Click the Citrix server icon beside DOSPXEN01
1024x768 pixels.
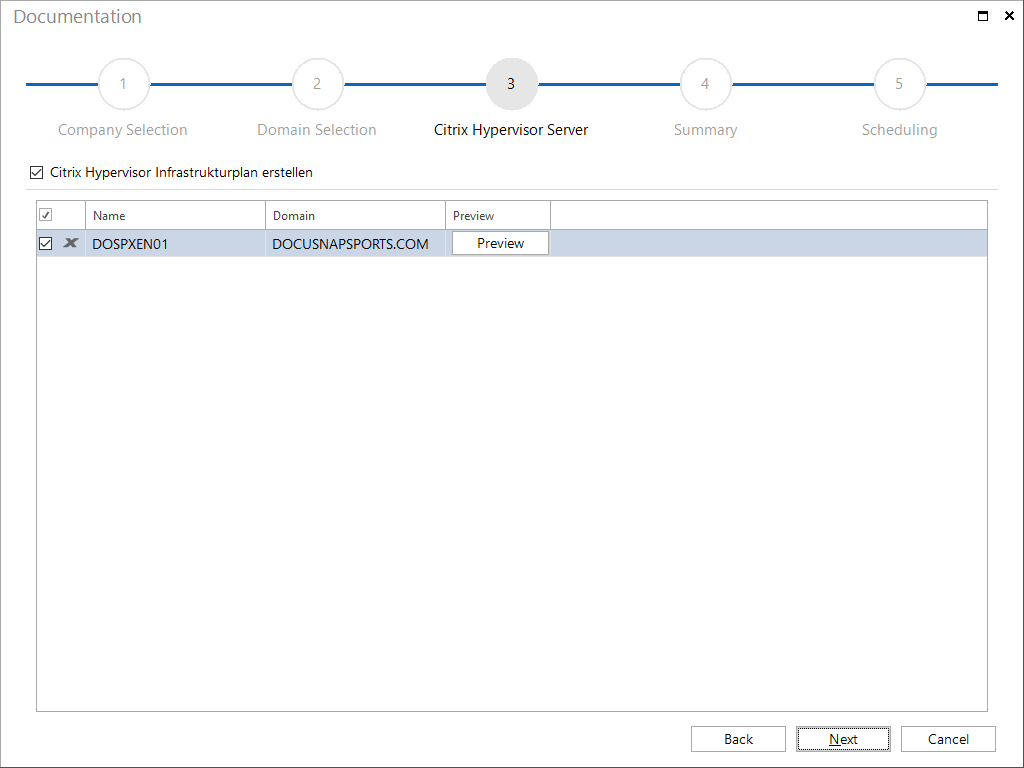tap(71, 243)
